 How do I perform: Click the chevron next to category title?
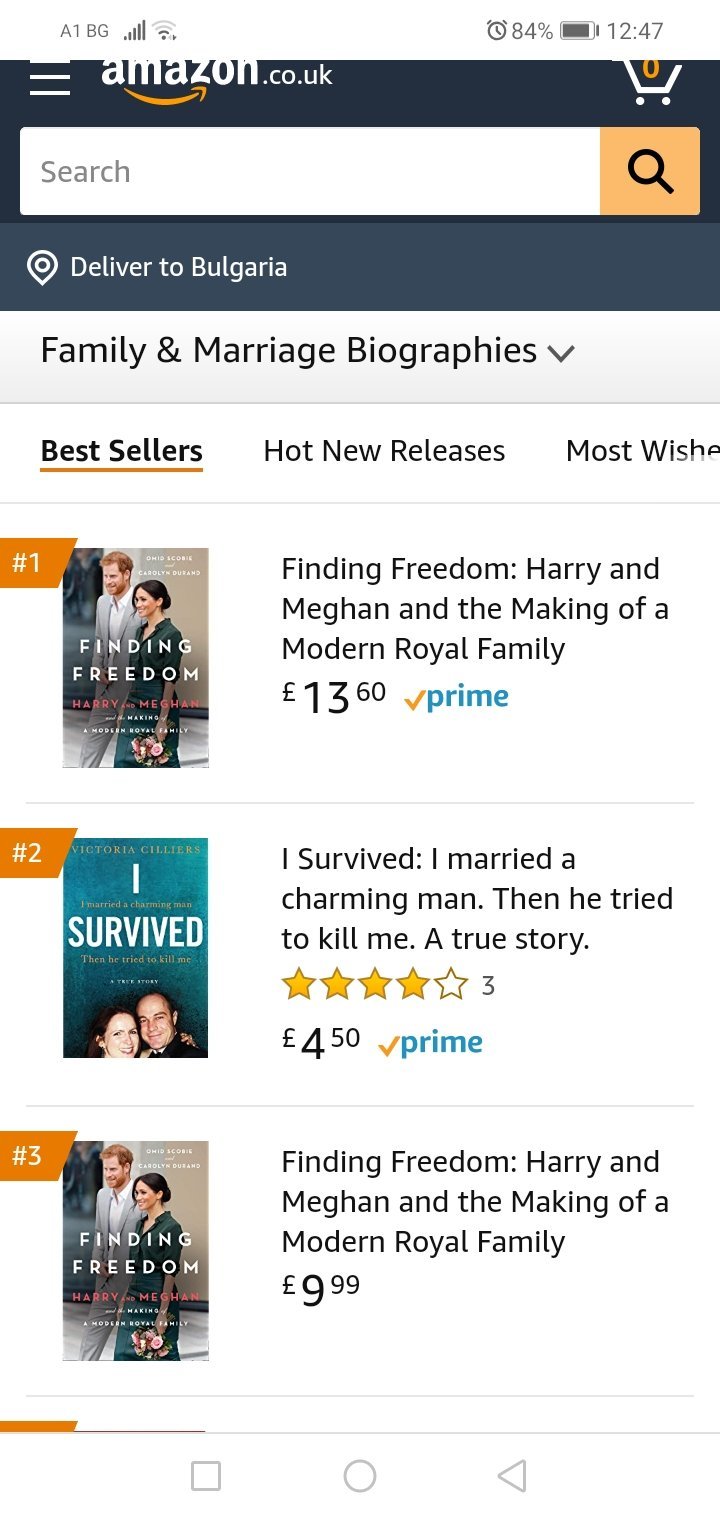tap(562, 353)
